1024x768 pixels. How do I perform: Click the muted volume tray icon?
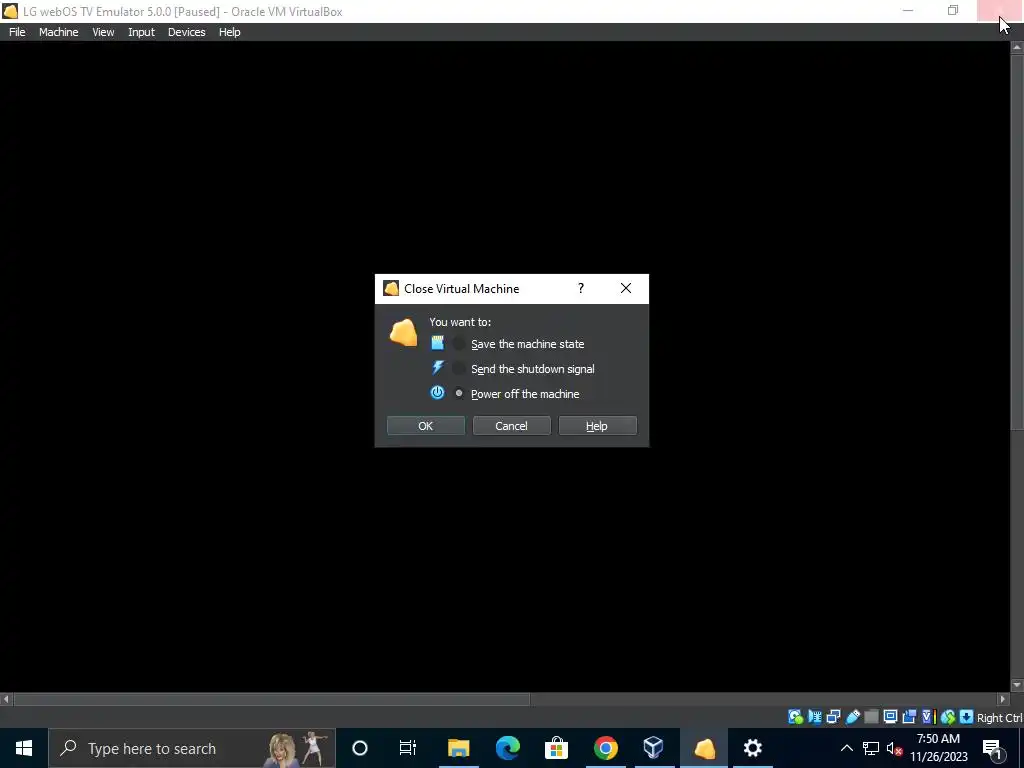[x=894, y=749]
